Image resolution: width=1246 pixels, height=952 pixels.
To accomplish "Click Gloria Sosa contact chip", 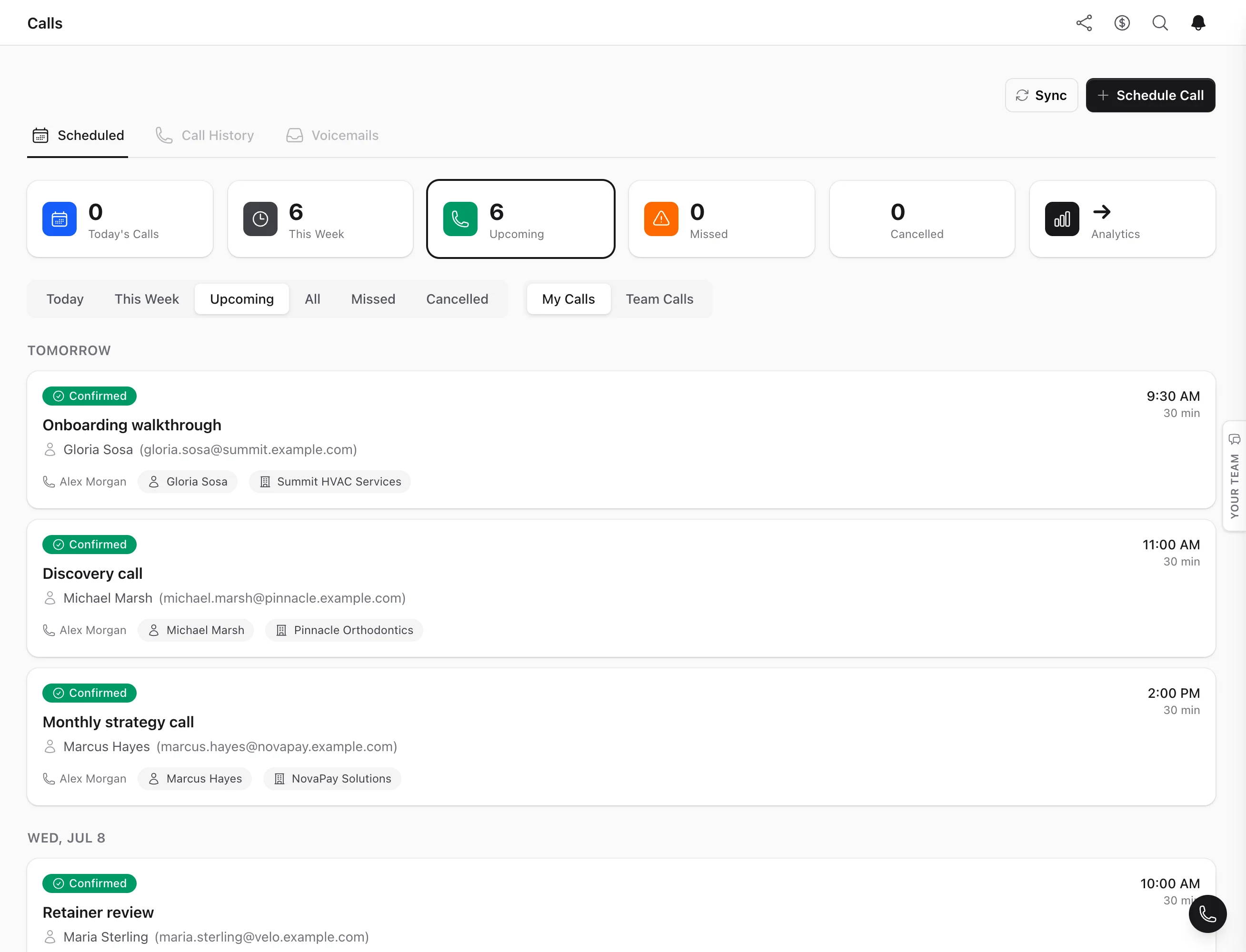I will [x=188, y=482].
